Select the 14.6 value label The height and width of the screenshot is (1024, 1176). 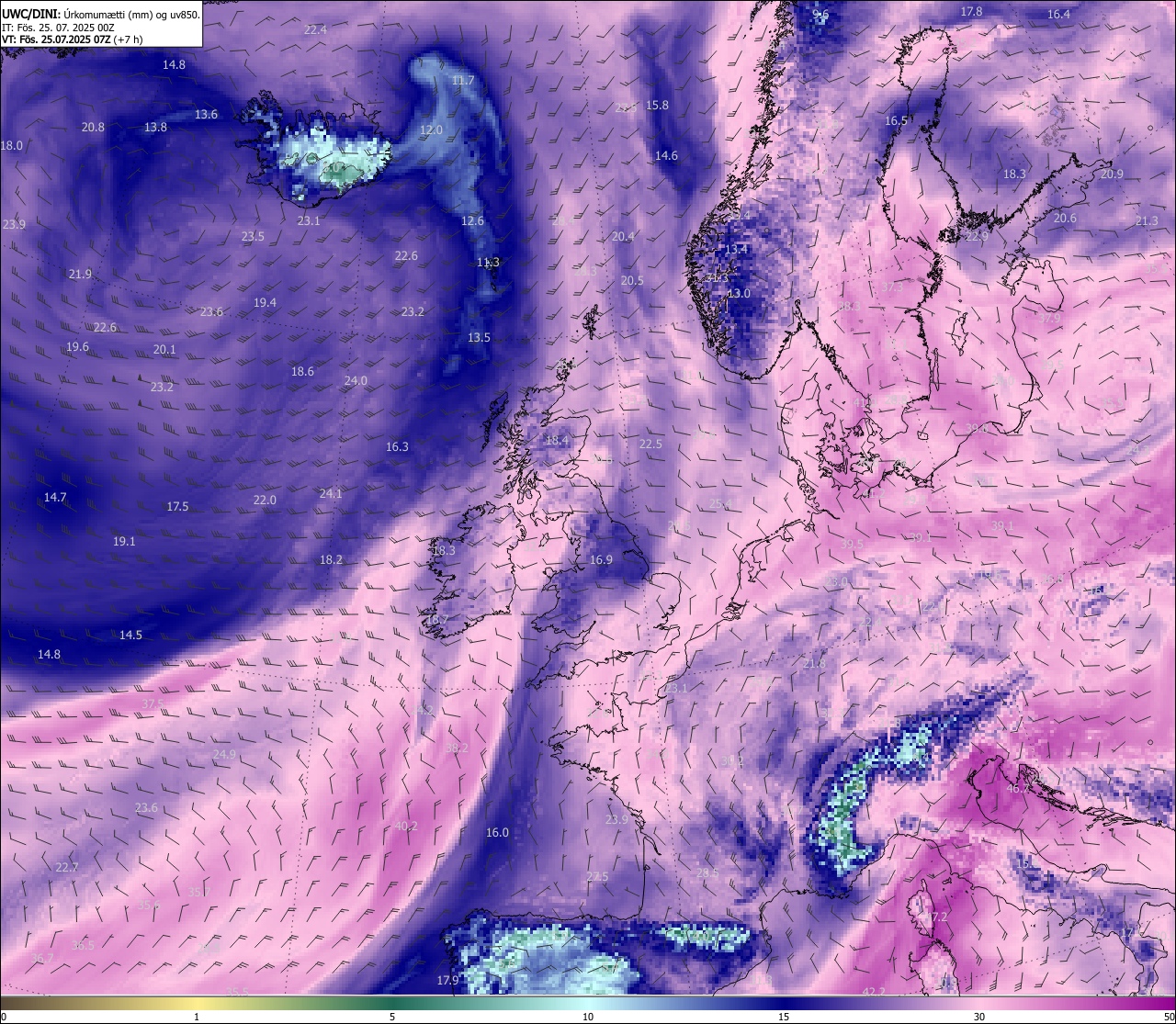tap(666, 156)
